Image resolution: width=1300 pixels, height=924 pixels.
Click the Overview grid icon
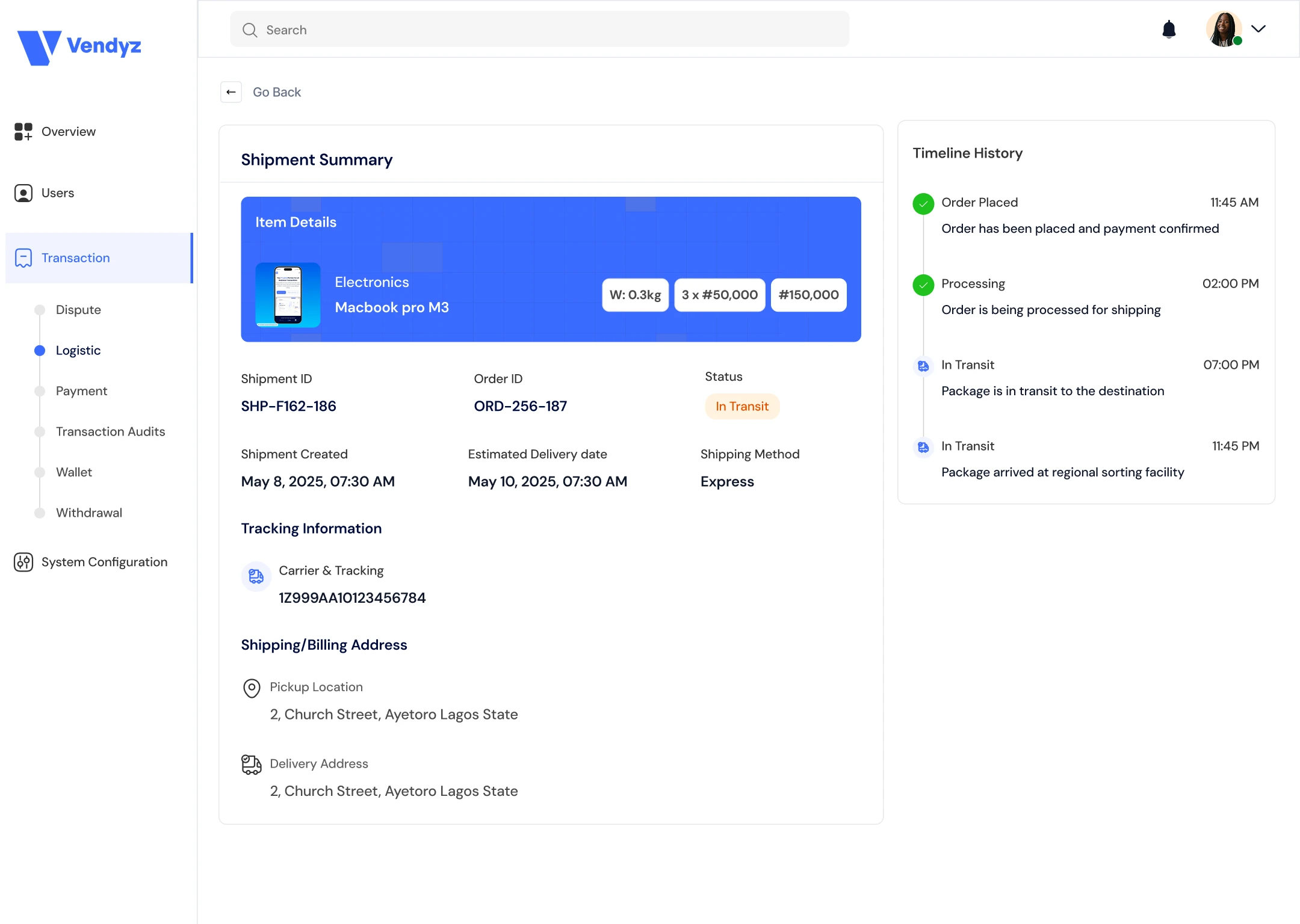[x=23, y=132]
